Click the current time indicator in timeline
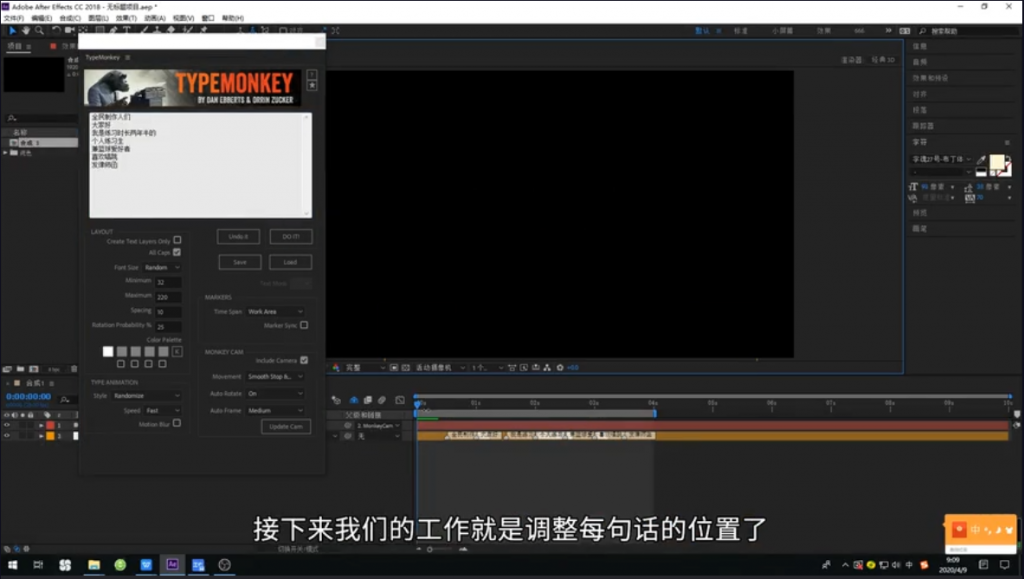The width and height of the screenshot is (1024, 579). 417,405
